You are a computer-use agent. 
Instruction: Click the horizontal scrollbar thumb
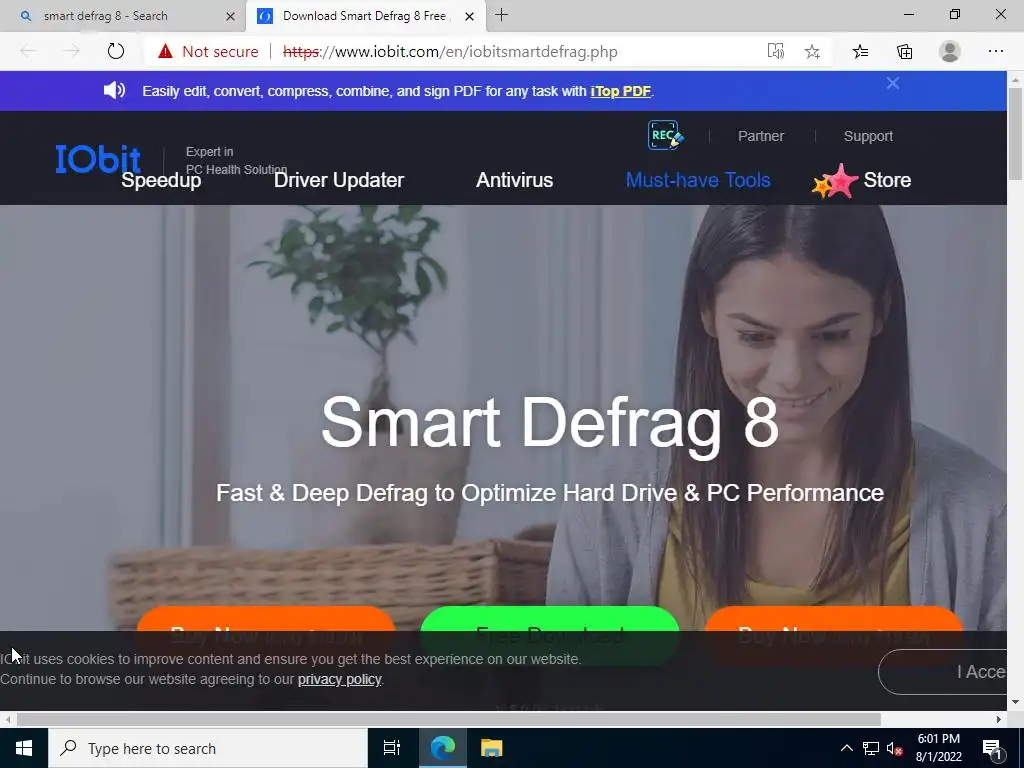(449, 719)
